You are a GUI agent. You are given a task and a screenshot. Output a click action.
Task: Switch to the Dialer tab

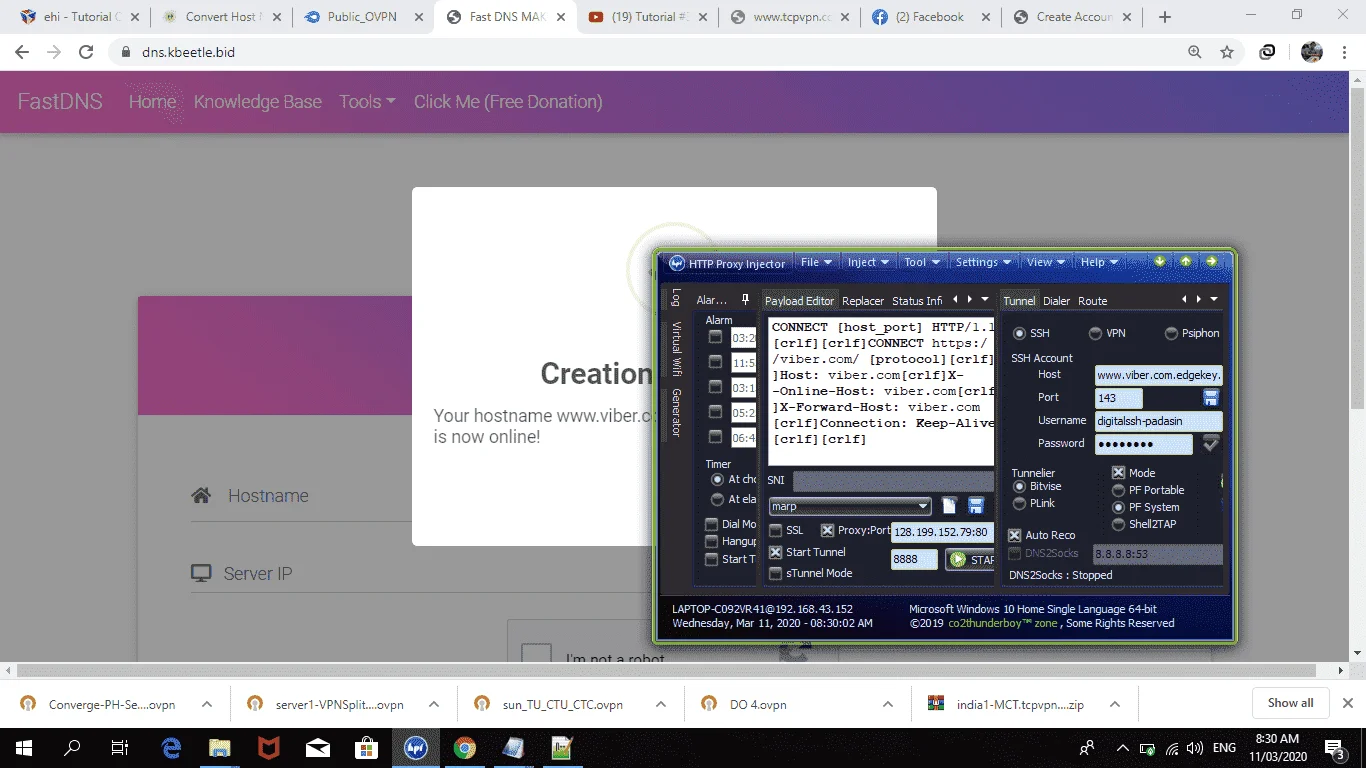[1056, 301]
